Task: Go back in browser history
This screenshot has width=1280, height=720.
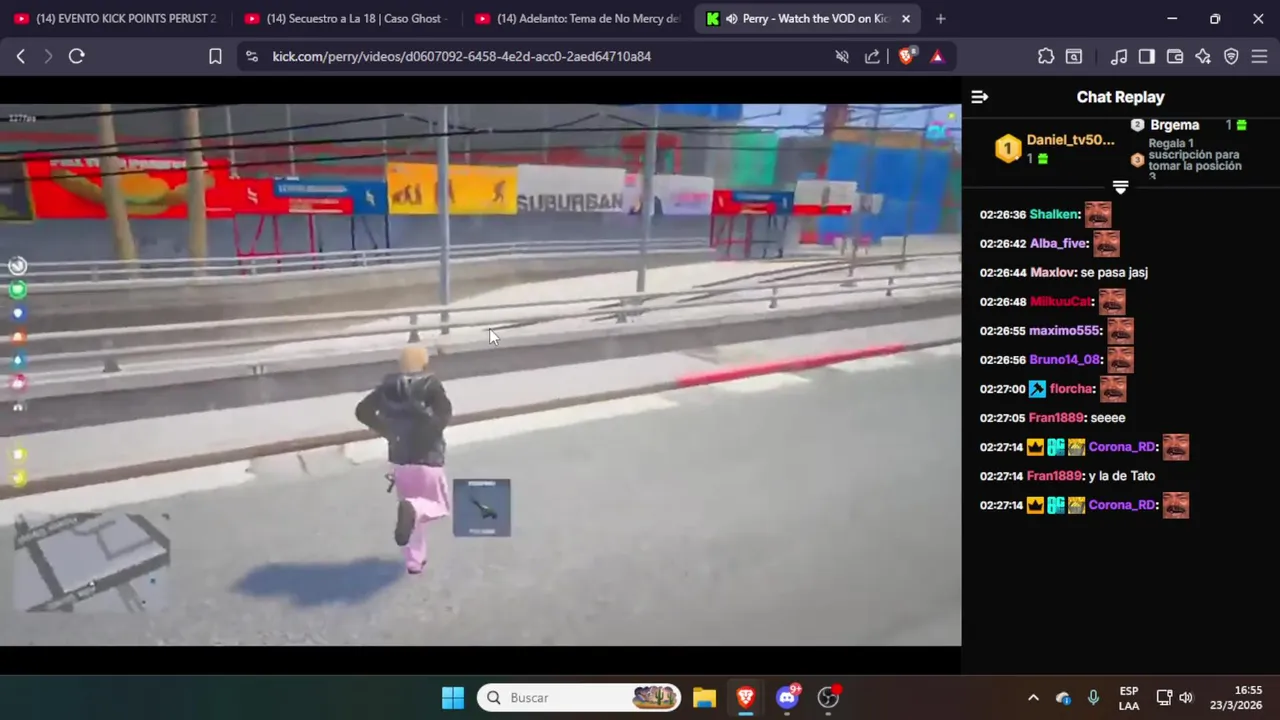Action: 20,56
